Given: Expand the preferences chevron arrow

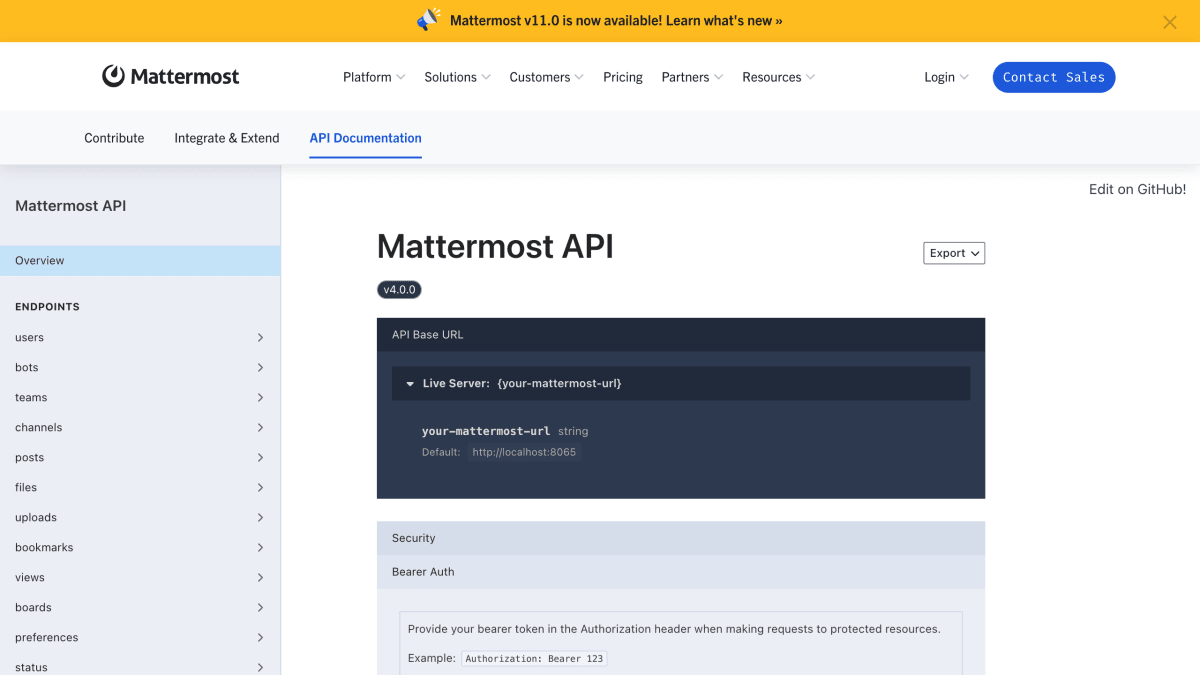Looking at the screenshot, I should [260, 638].
